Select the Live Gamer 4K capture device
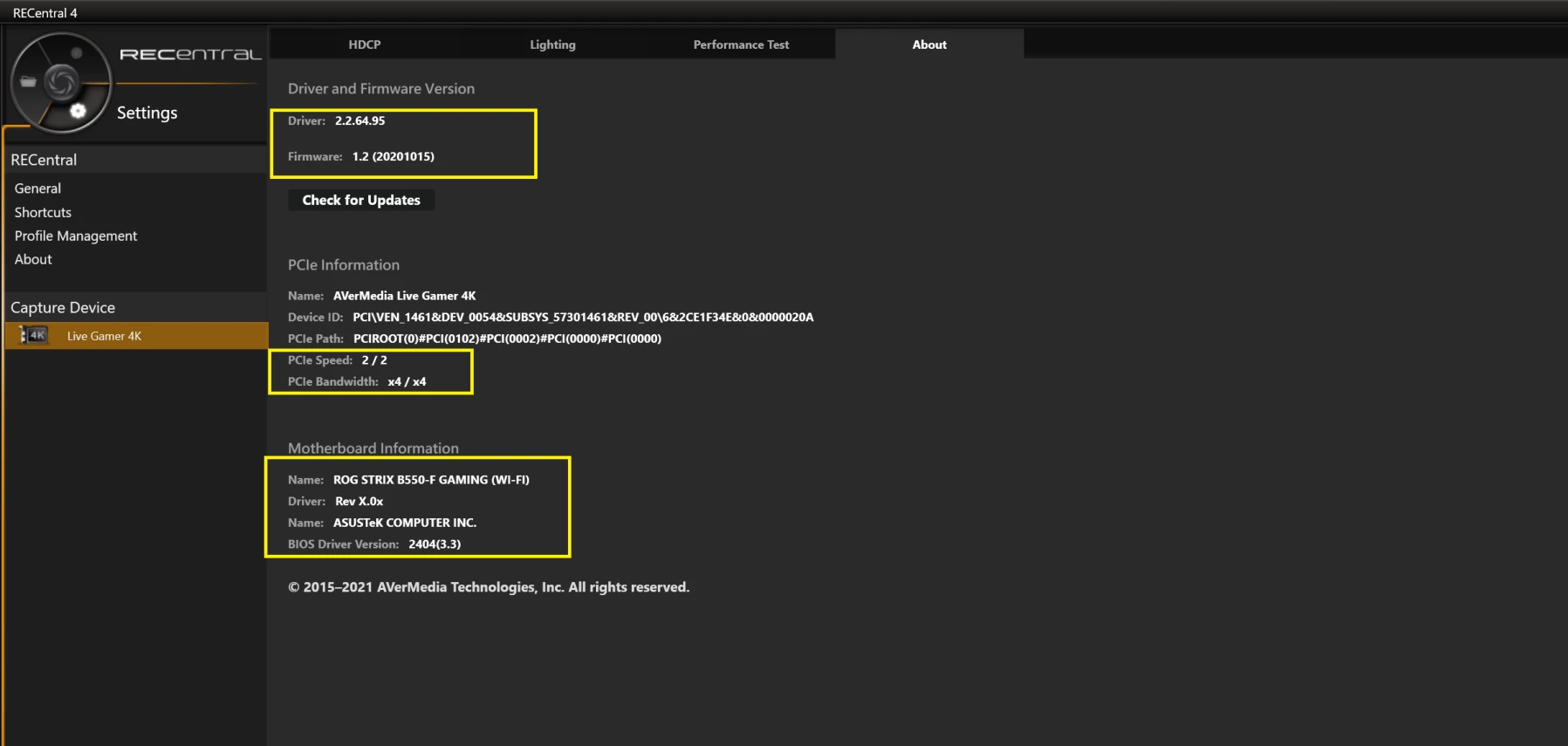Screen dimensions: 1568x746 point(104,336)
